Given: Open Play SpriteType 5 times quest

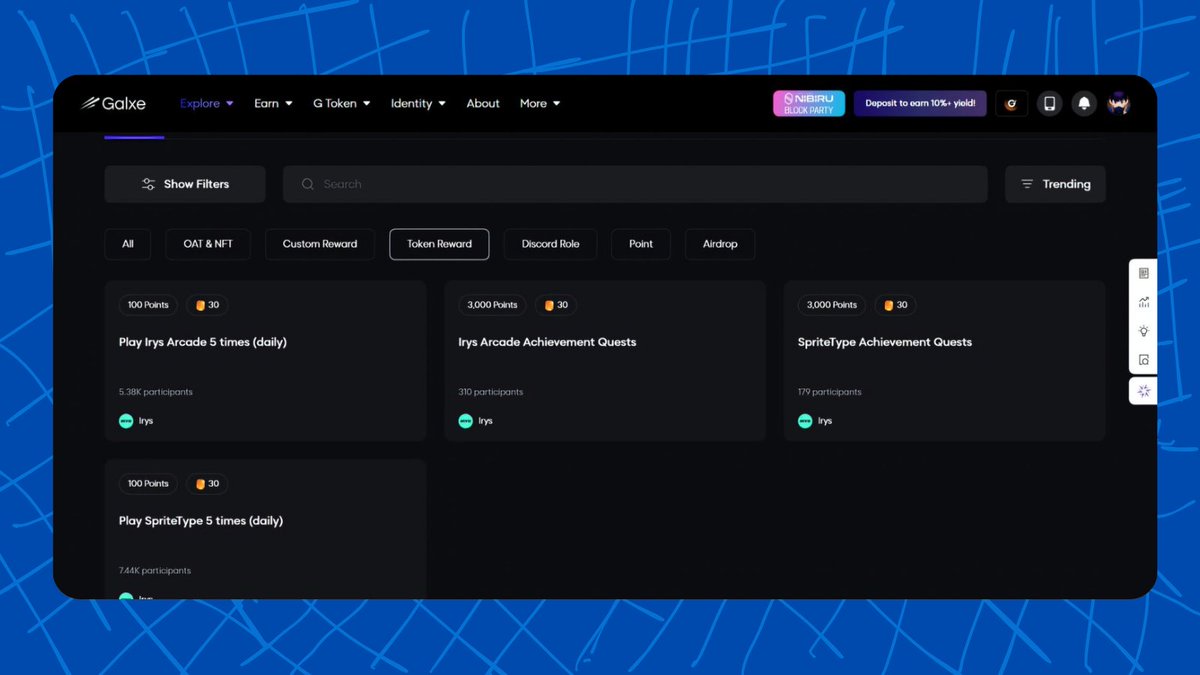Looking at the screenshot, I should tap(265, 529).
